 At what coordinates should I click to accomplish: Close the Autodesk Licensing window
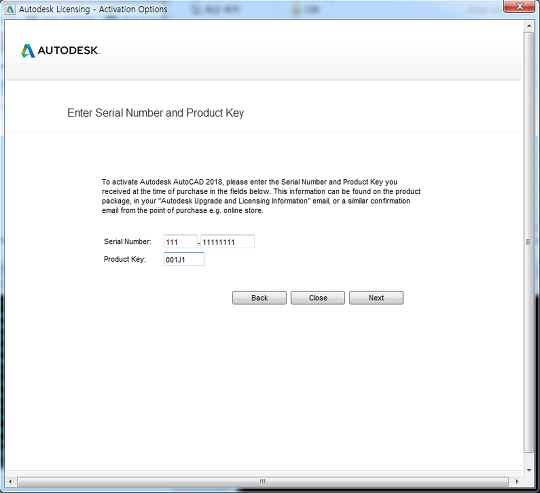point(519,6)
